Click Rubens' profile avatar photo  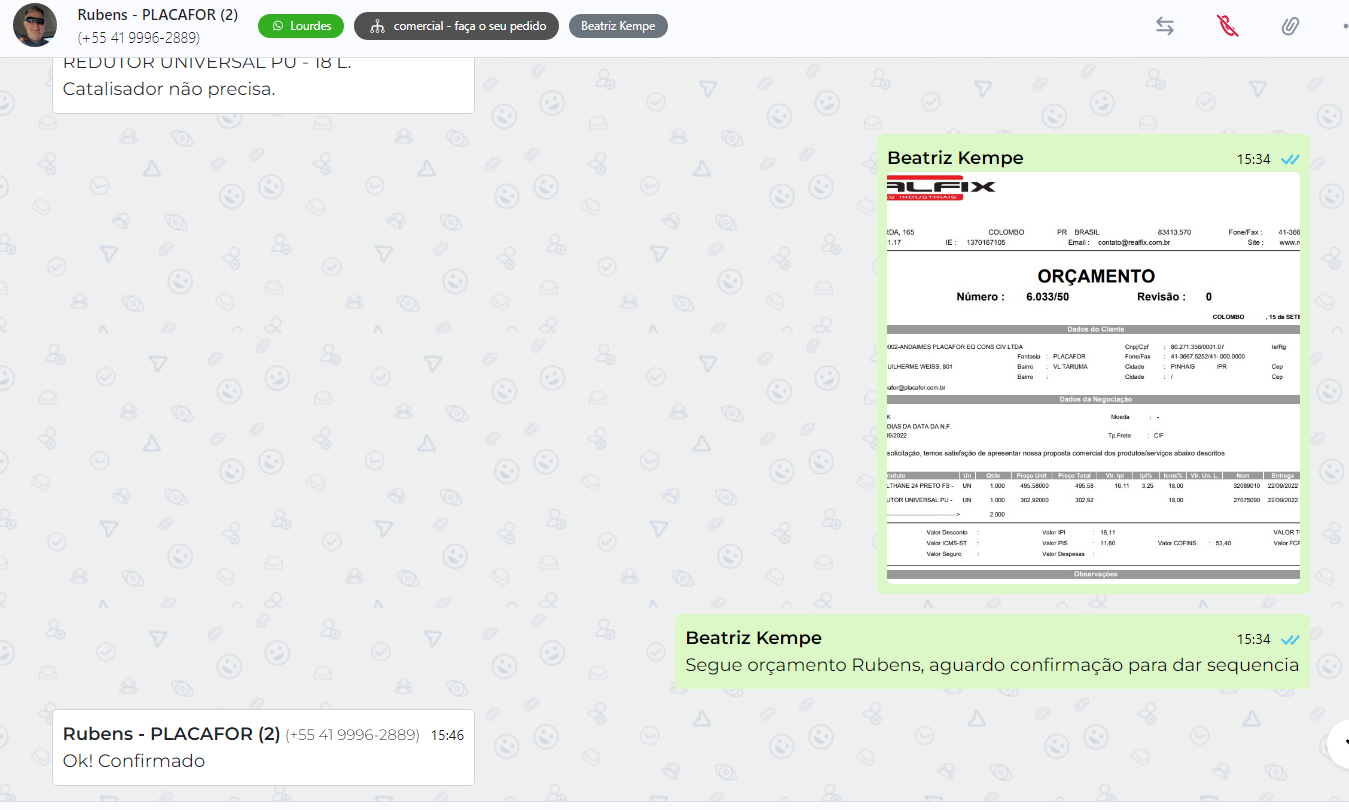[35, 26]
